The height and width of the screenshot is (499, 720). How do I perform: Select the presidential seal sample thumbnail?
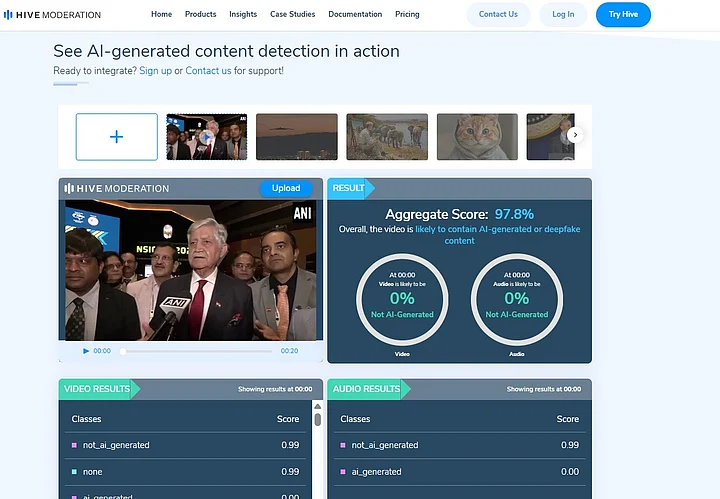click(551, 137)
